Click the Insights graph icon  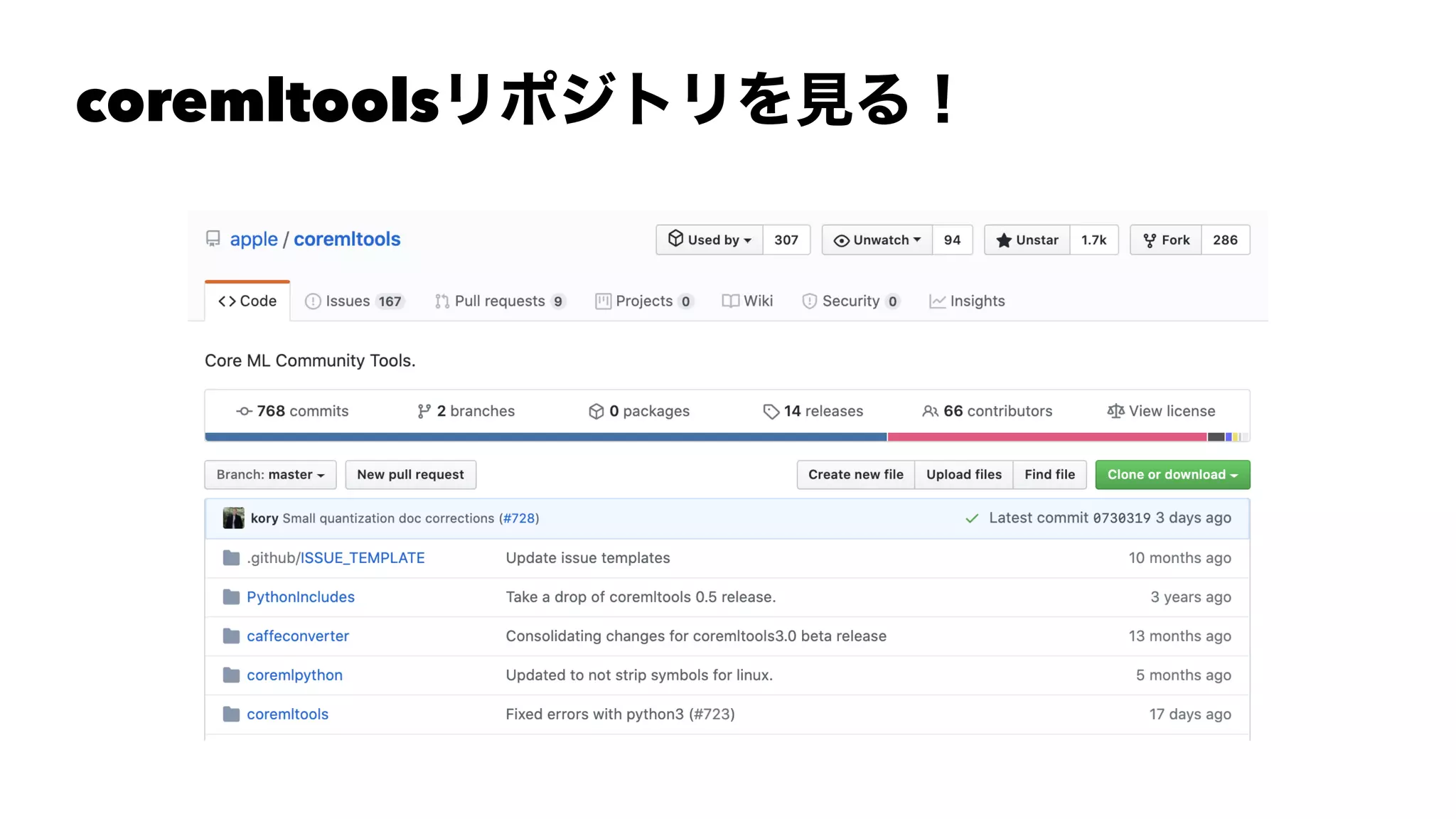coord(938,301)
